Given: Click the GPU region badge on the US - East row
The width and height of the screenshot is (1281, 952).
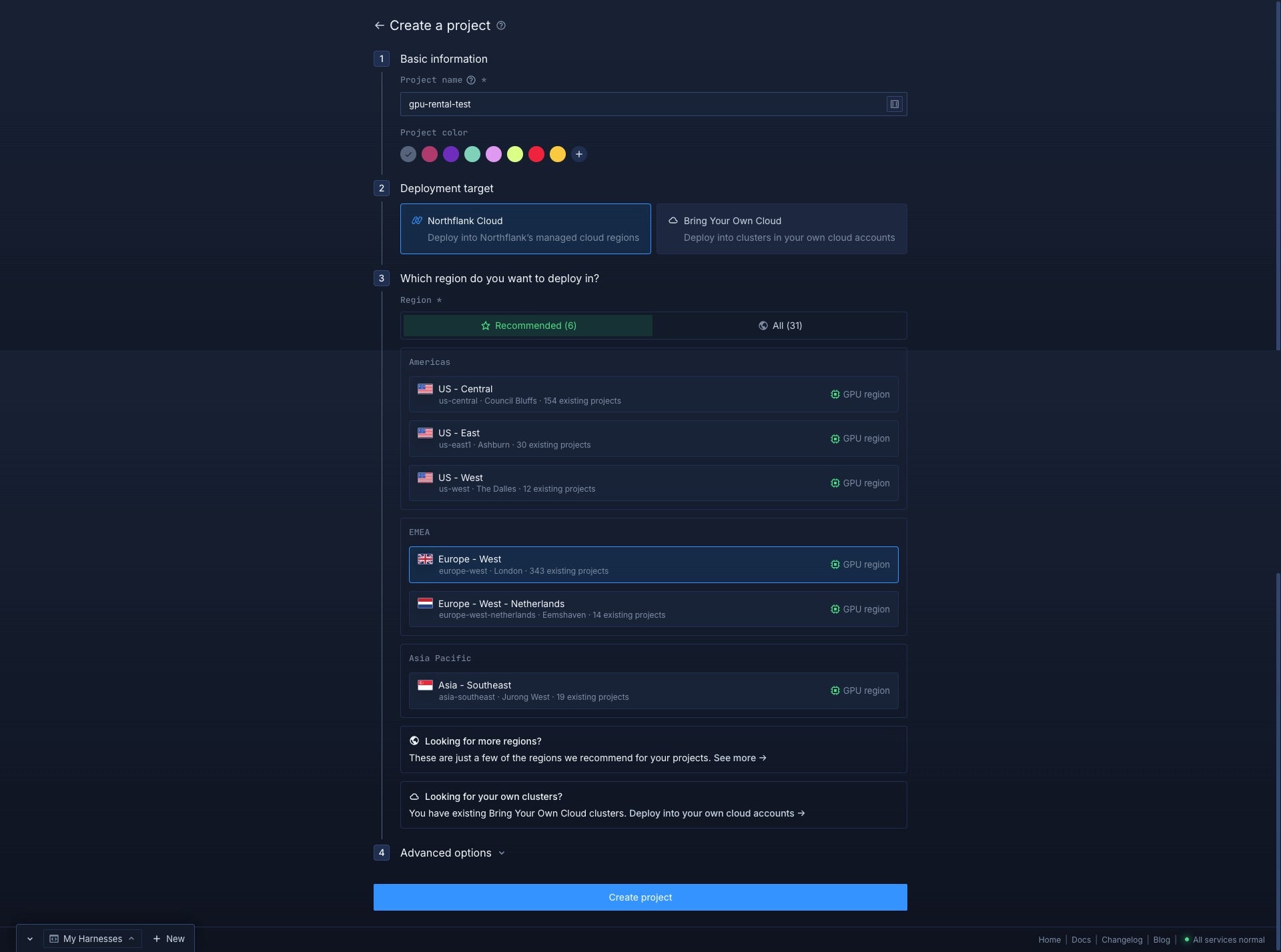Looking at the screenshot, I should (x=860, y=438).
